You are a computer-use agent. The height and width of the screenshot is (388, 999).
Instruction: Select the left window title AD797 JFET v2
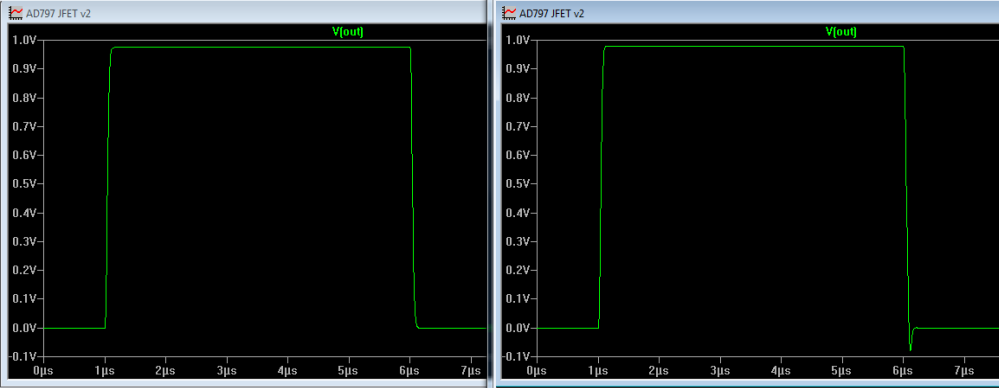59,13
